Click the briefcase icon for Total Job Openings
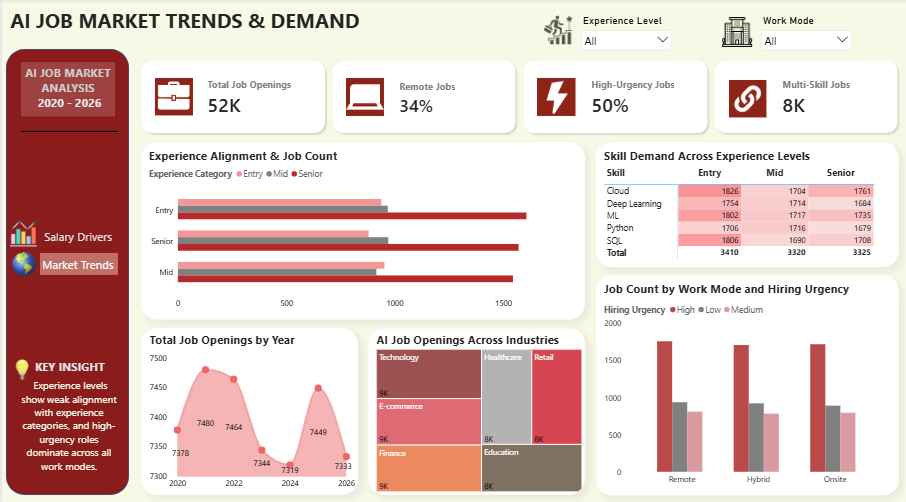This screenshot has width=906, height=502. point(173,97)
